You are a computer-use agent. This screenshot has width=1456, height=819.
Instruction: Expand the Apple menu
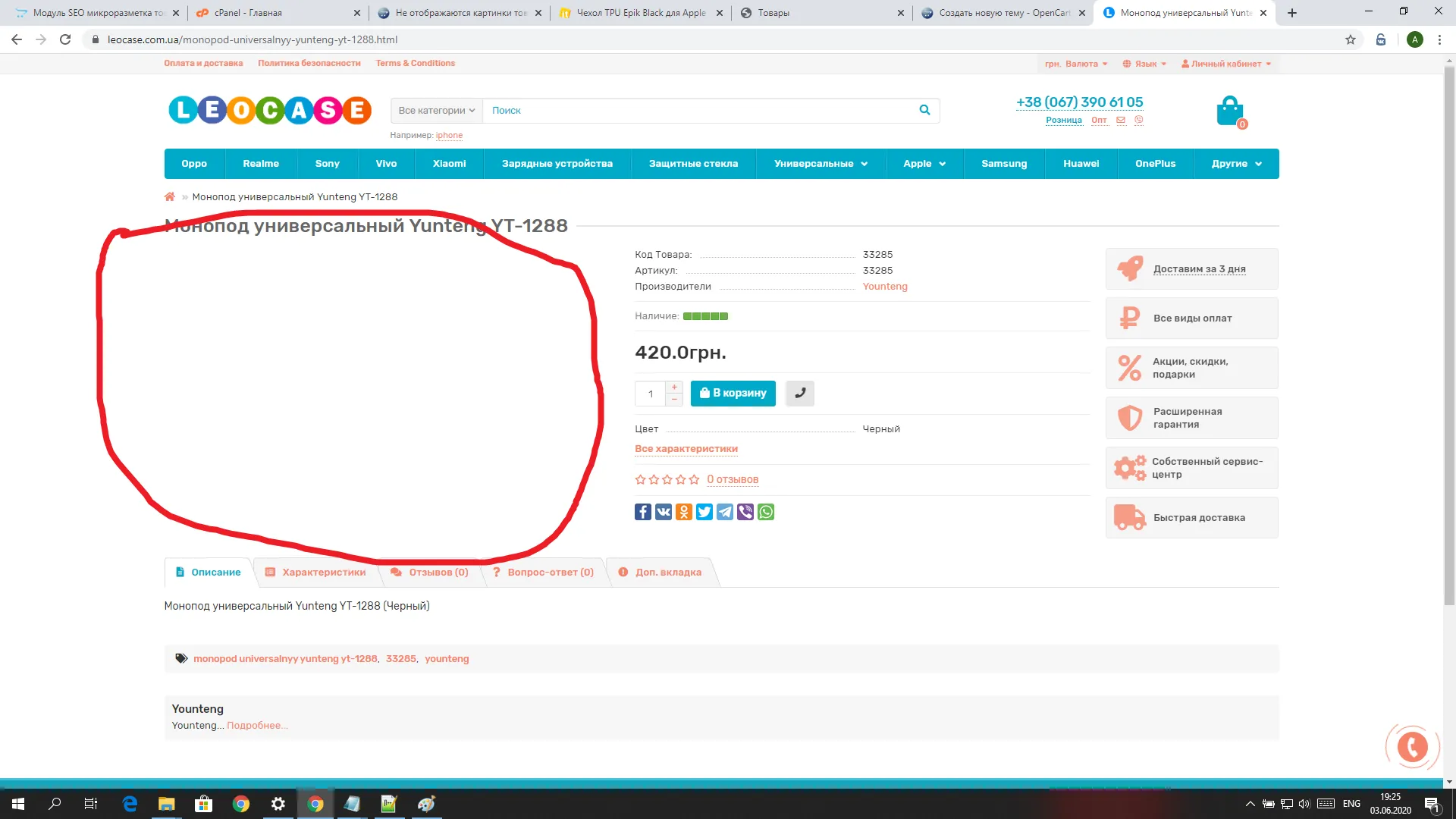tap(924, 164)
